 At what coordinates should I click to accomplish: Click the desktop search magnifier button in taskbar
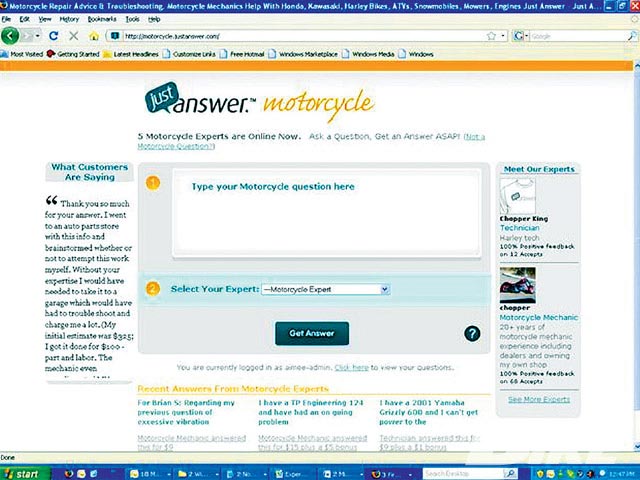point(510,473)
